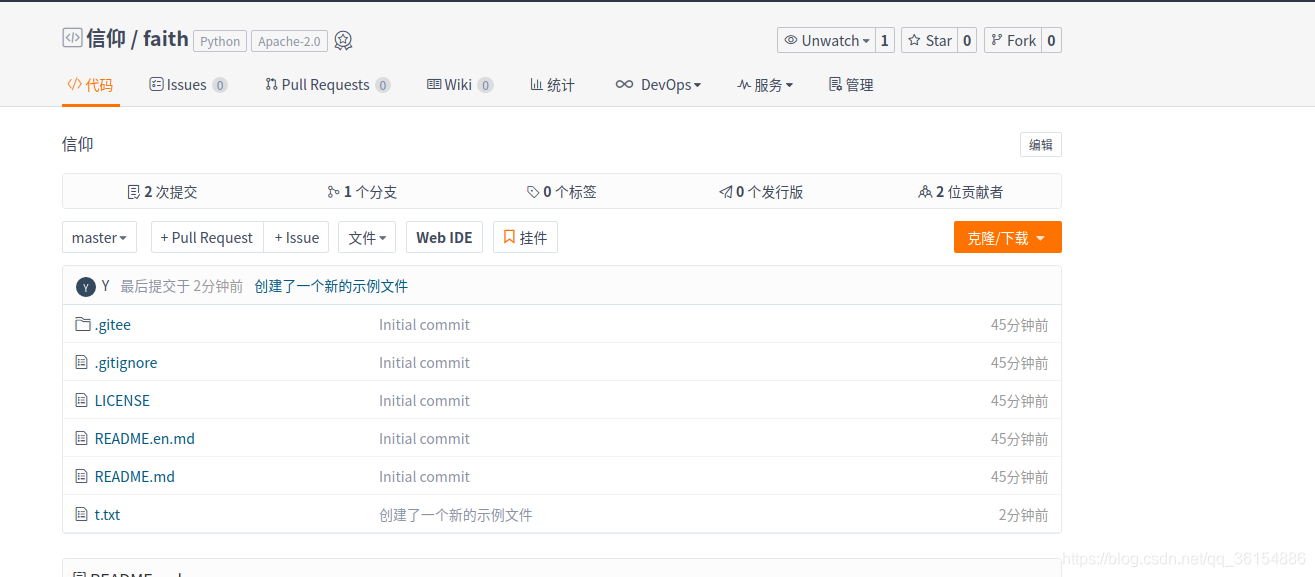Click the + Pull Request button
Viewport: 1315px width, 577px height.
coord(207,237)
